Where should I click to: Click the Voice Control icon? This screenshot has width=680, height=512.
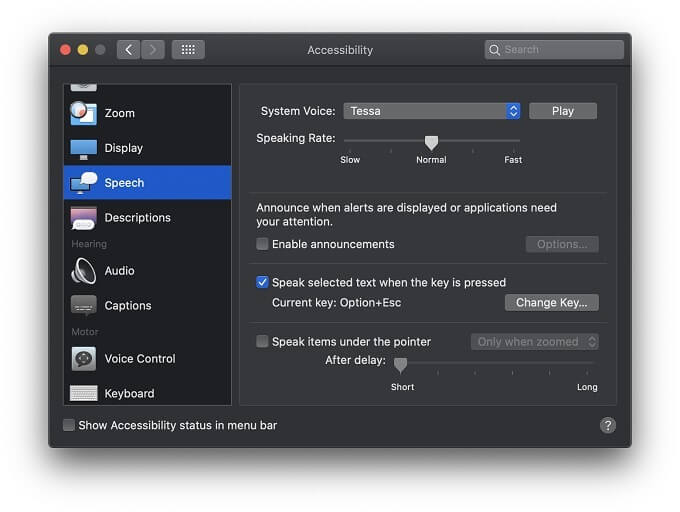84,359
